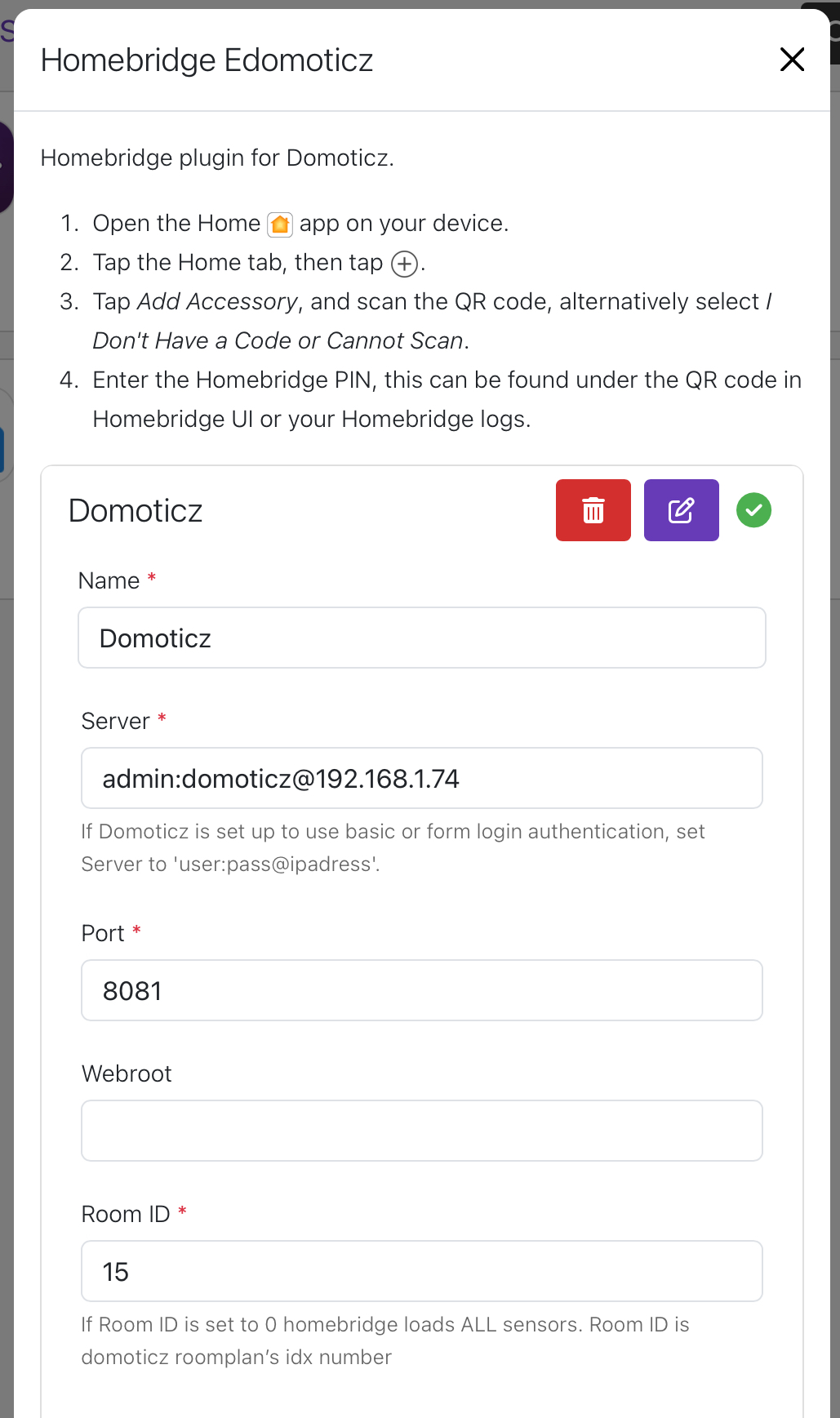Close the Homebridge Edomoticz dialog
This screenshot has height=1418, width=840.
pyautogui.click(x=792, y=60)
